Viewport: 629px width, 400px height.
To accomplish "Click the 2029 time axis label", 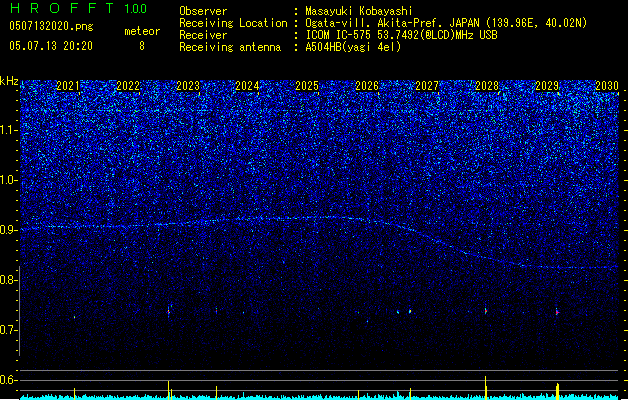I will click(547, 86).
